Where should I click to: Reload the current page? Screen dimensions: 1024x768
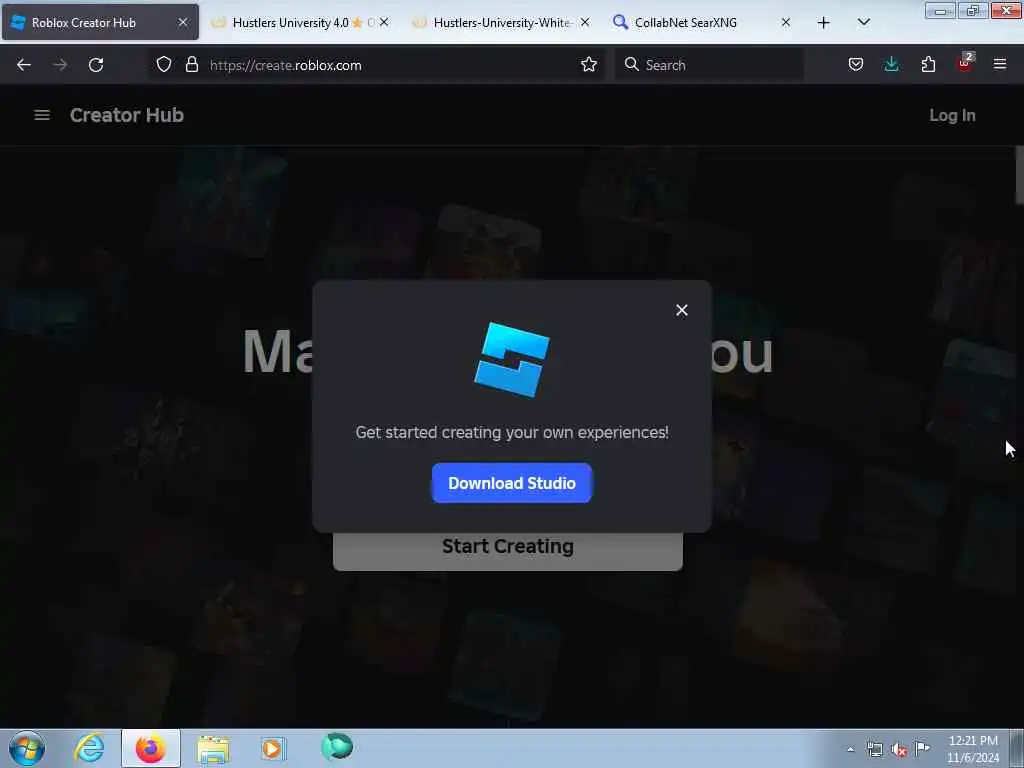click(96, 65)
